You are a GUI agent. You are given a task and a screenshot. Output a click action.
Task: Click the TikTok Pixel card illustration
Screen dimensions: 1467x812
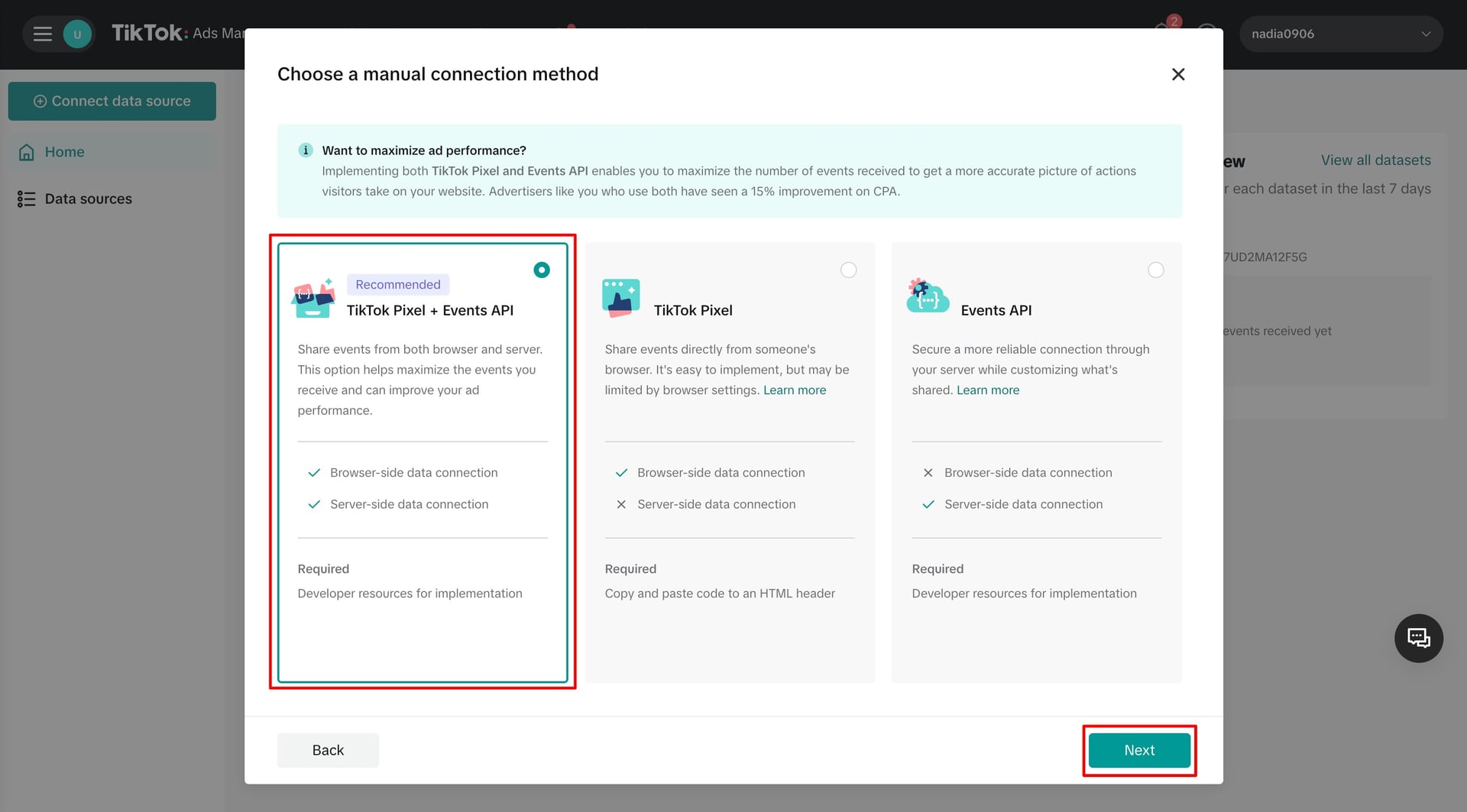coord(620,298)
